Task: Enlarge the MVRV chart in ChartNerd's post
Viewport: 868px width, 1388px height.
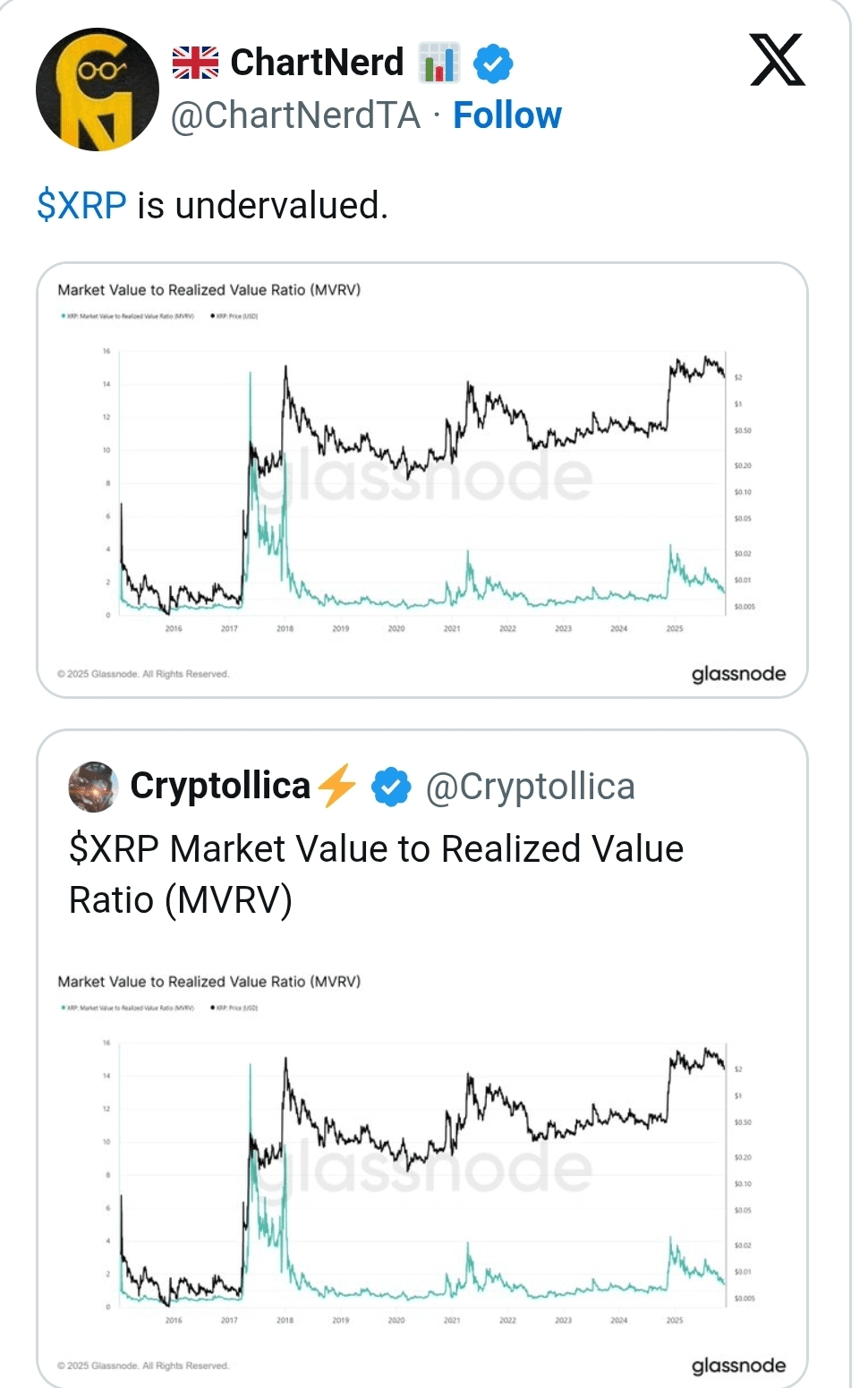Action: coord(421,481)
